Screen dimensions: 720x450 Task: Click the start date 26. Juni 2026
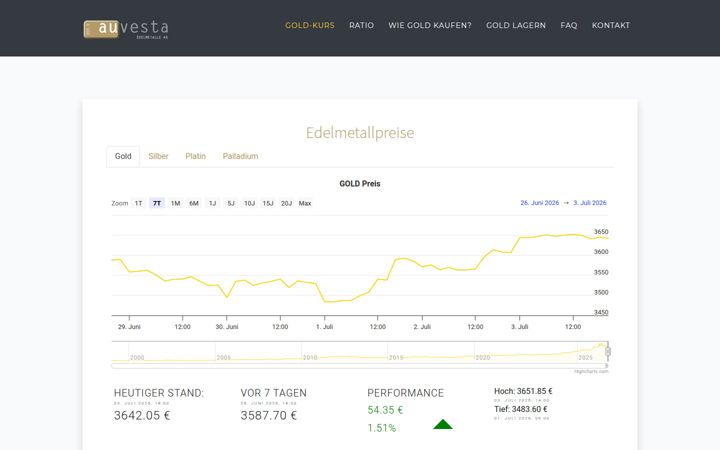[540, 202]
